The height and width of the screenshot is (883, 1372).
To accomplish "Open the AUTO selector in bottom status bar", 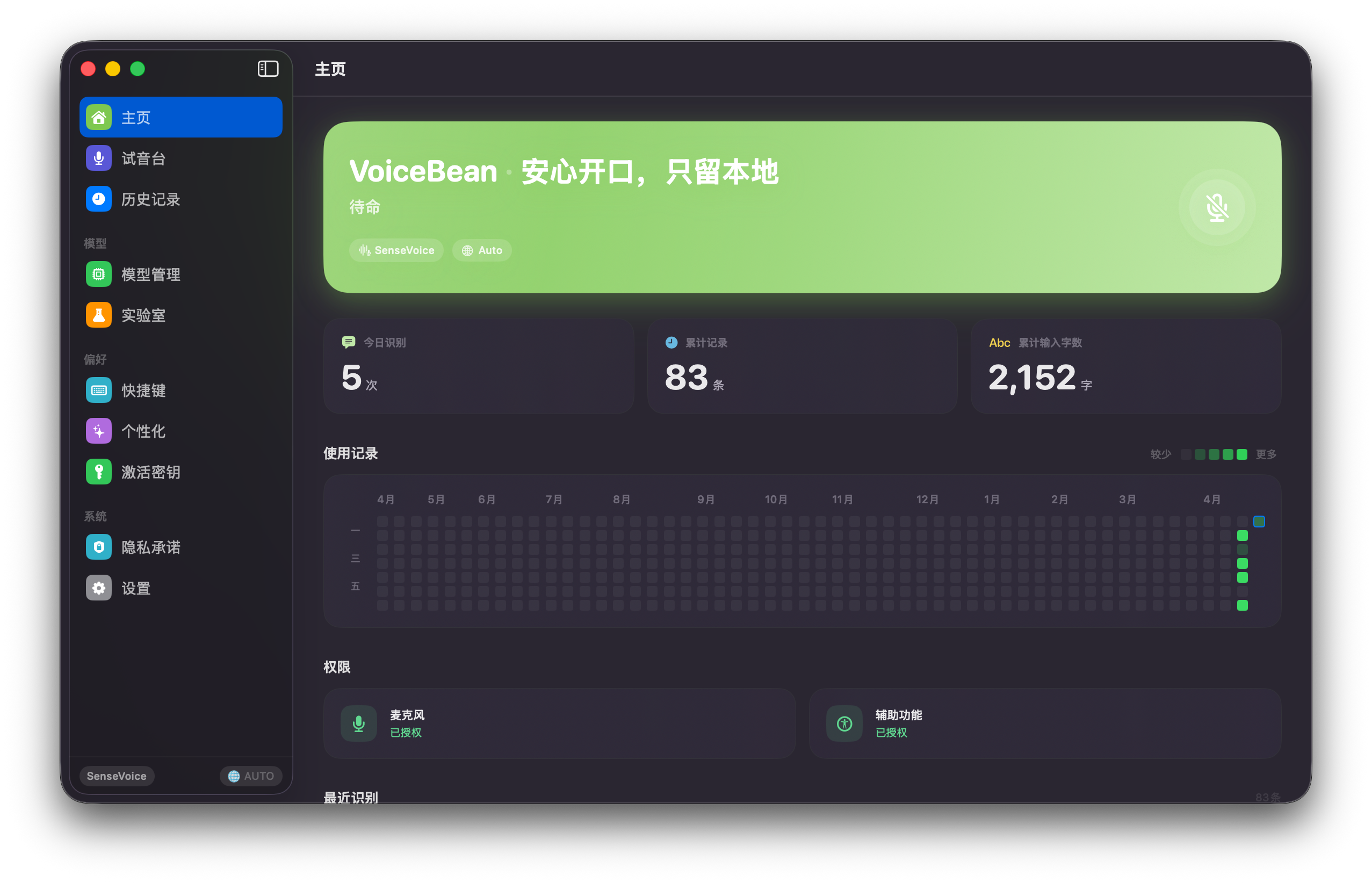I will 250,776.
